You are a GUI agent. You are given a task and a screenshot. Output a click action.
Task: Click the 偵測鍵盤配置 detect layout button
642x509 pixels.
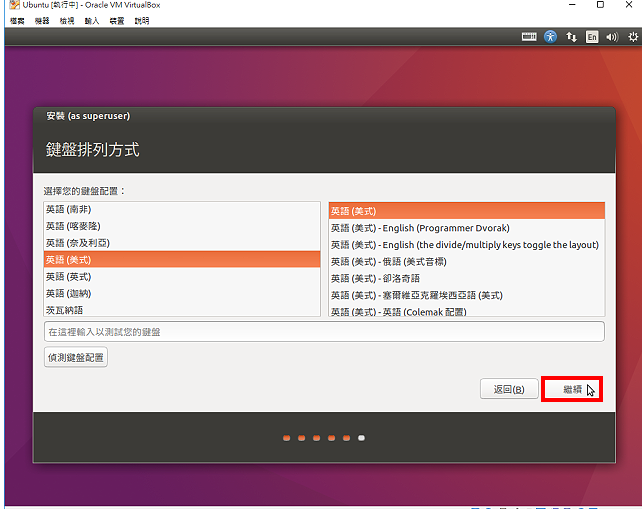coord(76,357)
